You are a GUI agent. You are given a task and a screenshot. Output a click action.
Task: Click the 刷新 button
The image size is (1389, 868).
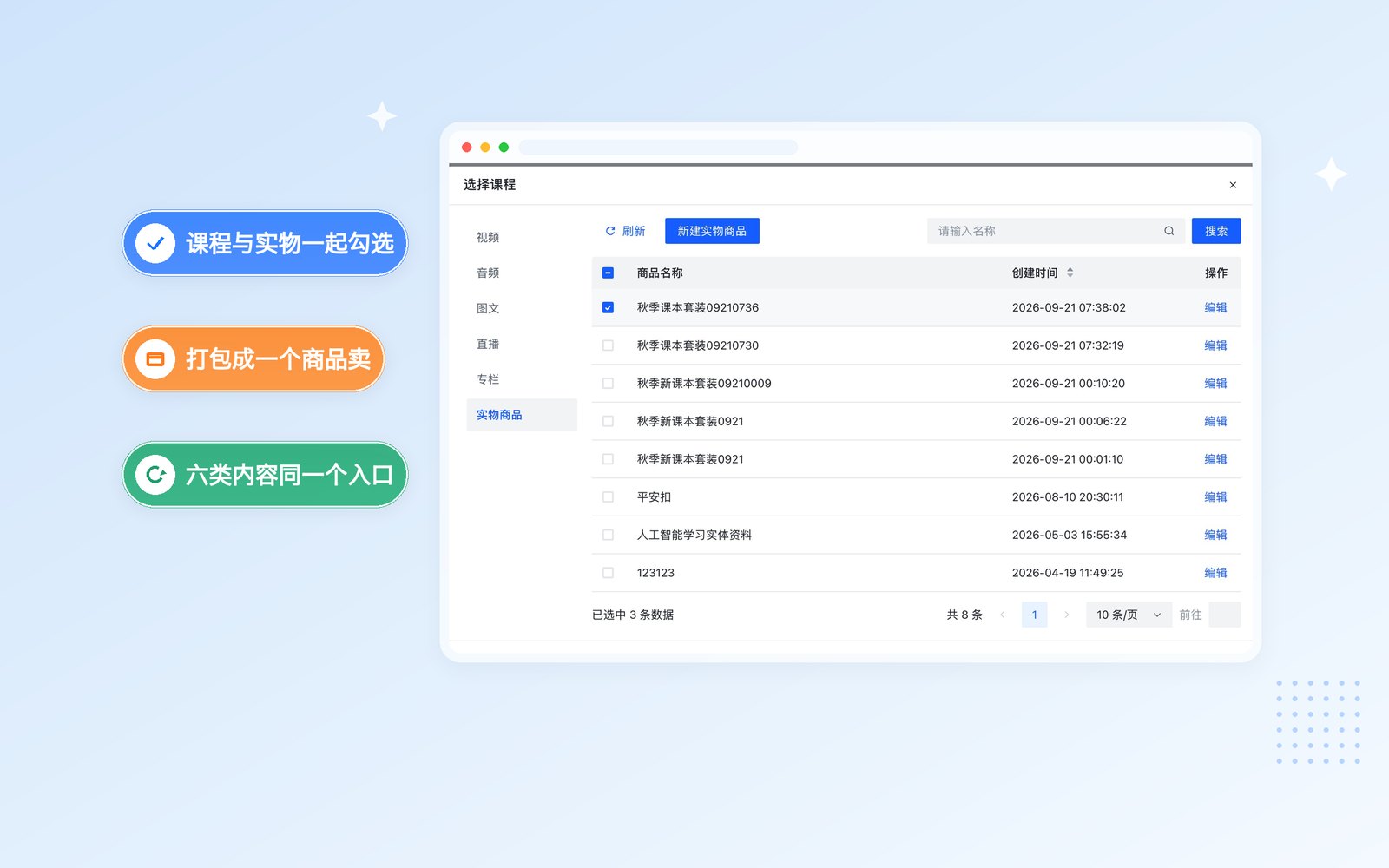pos(625,231)
